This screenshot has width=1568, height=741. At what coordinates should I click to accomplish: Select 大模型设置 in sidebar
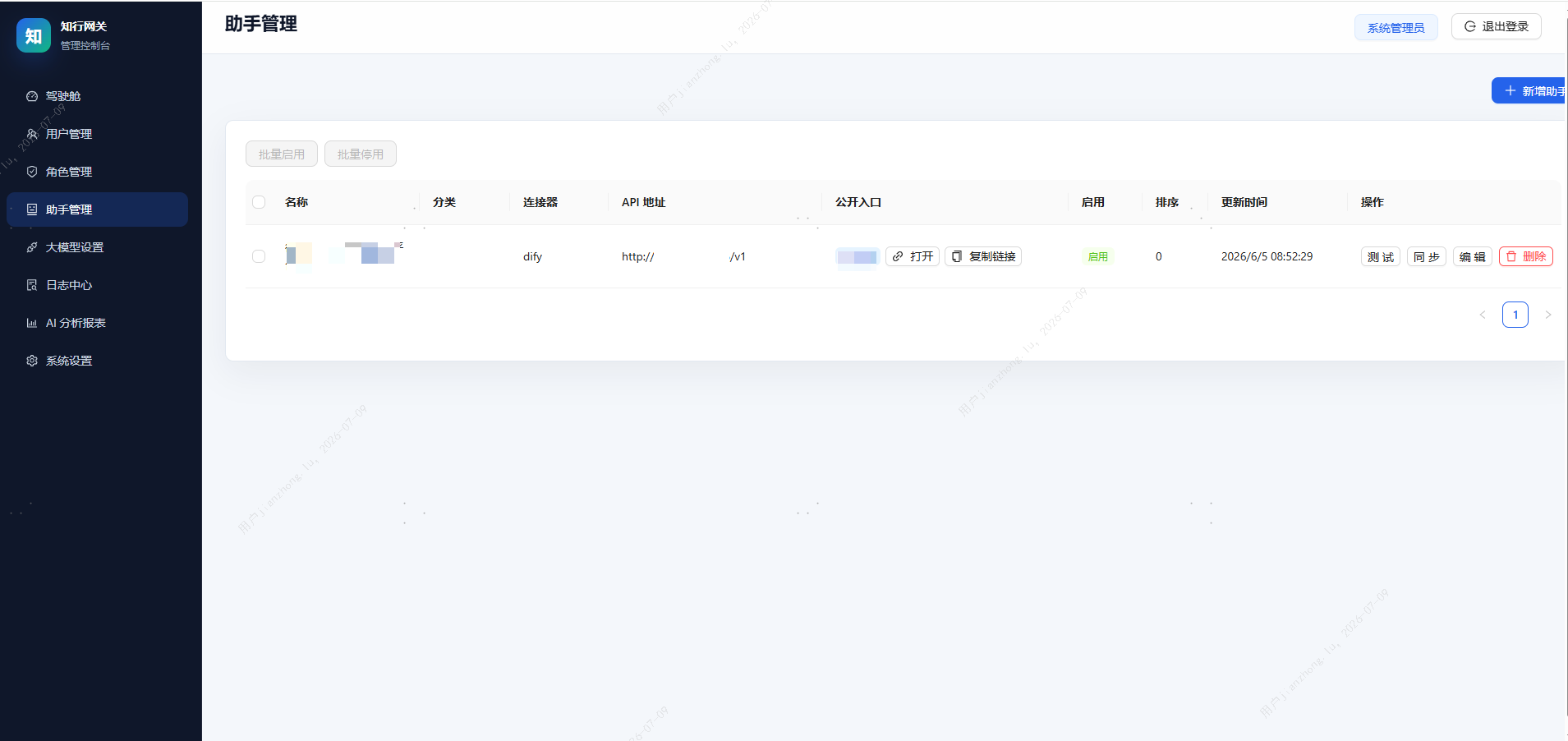click(x=97, y=247)
